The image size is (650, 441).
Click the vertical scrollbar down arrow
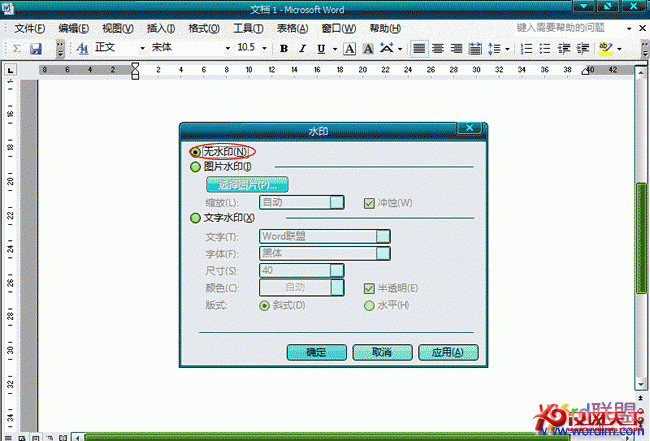(641, 384)
